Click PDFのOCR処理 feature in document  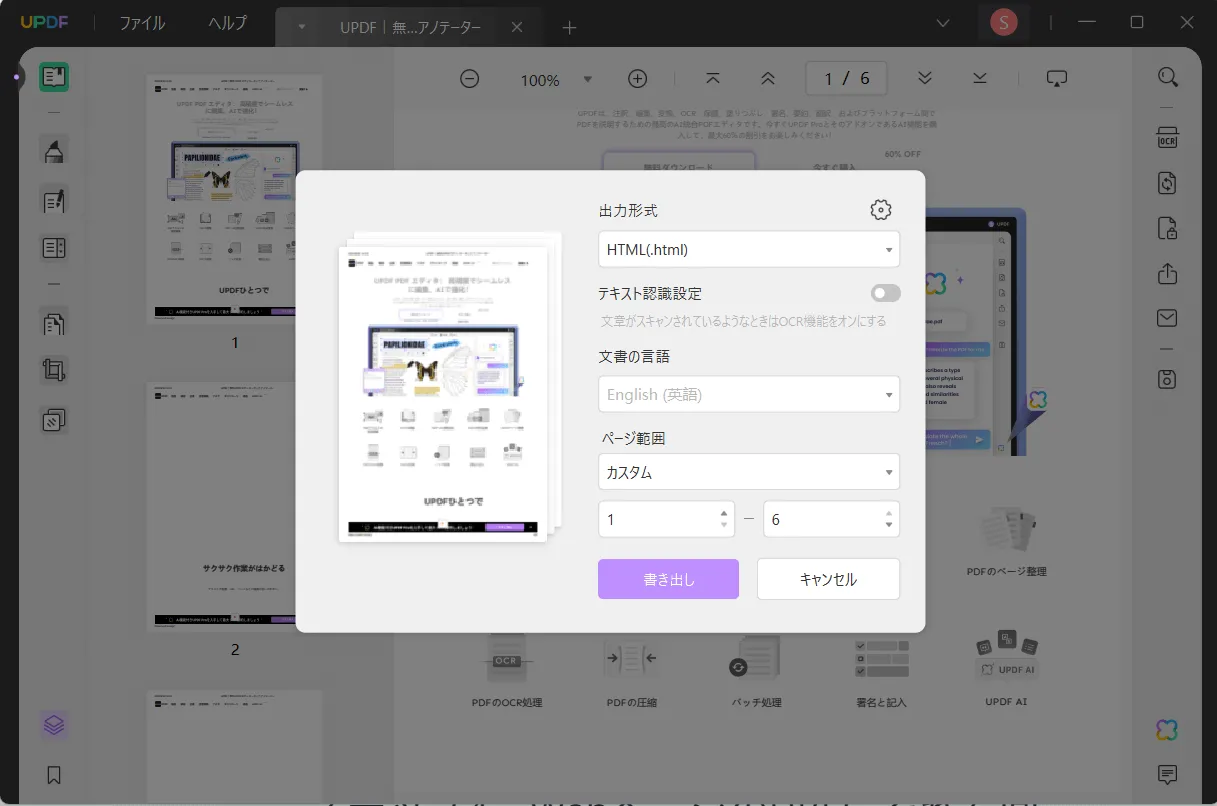(x=507, y=670)
